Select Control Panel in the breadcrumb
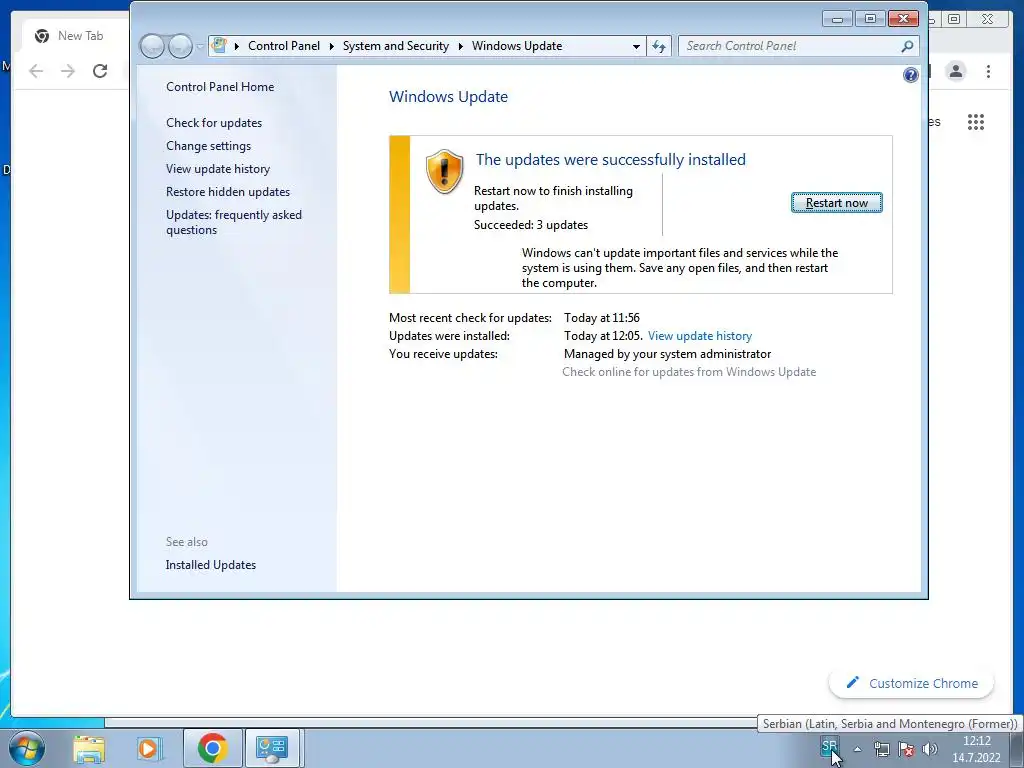 click(284, 46)
